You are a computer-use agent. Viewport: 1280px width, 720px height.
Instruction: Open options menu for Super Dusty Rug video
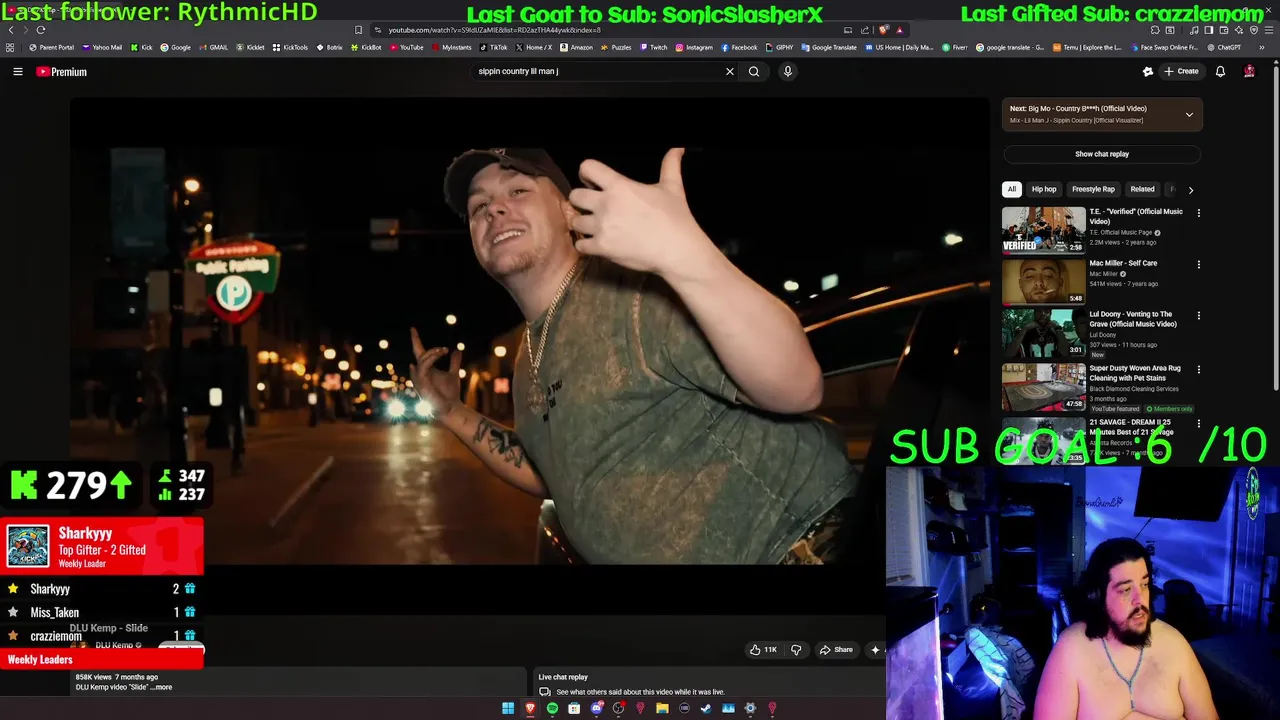tap(1199, 369)
